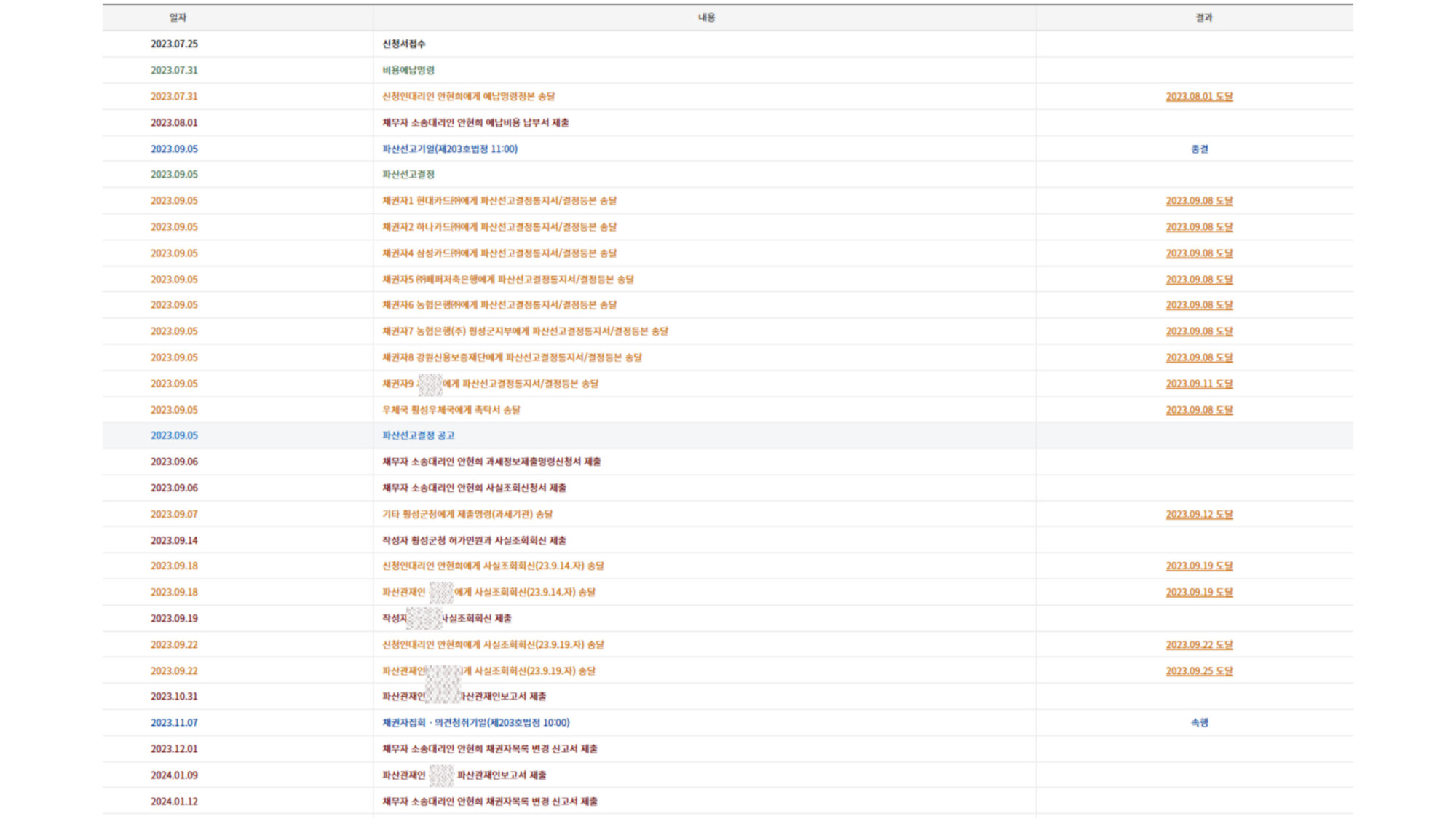The image size is (1456, 819).
Task: Click the '일자' column header
Action: pos(178,17)
